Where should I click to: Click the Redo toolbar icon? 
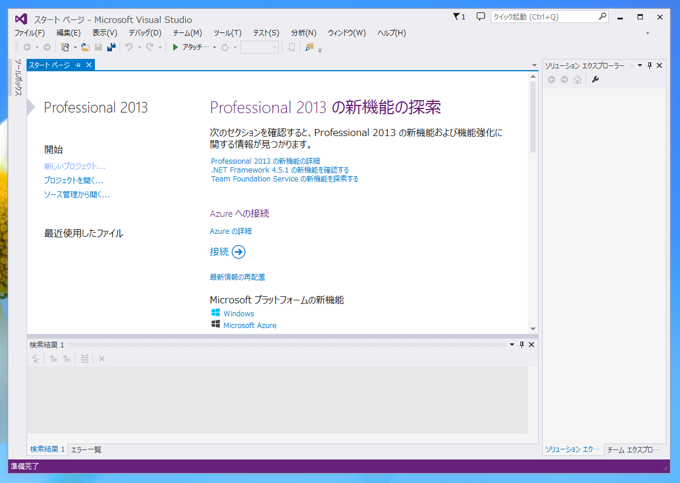150,47
